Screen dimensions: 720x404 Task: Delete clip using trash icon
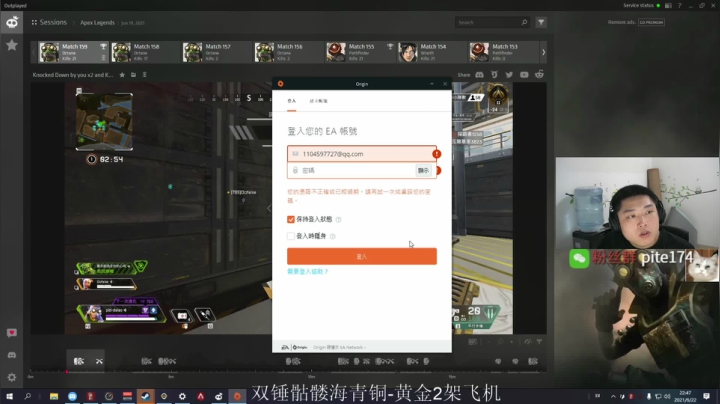pyautogui.click(x=145, y=75)
